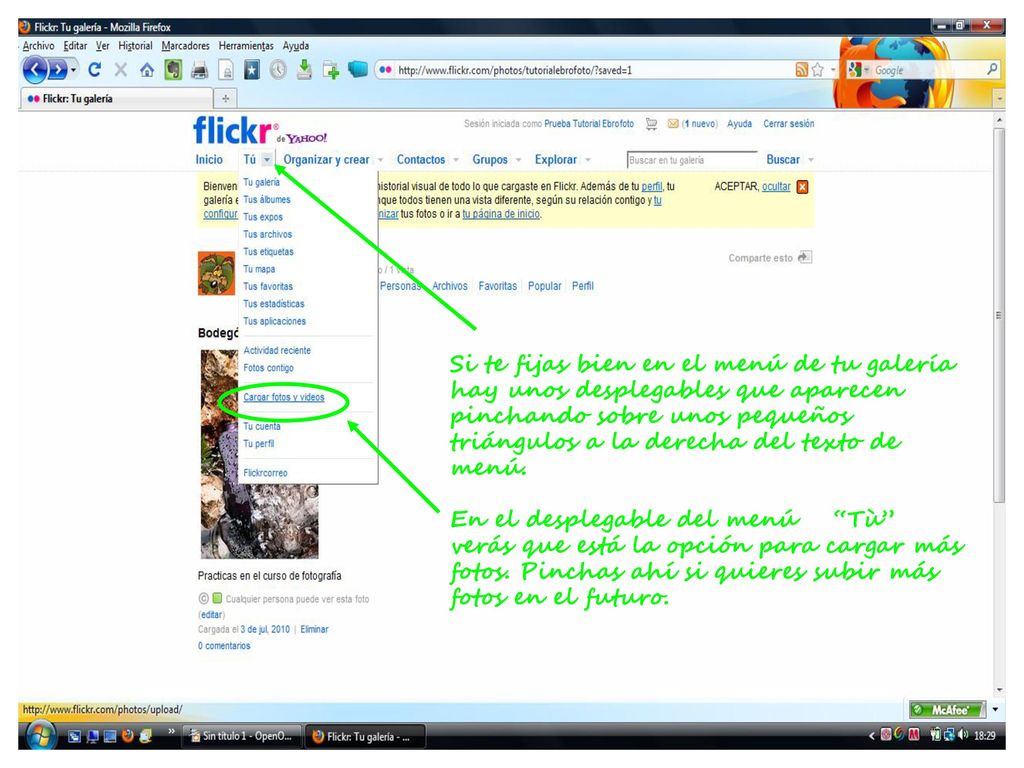Click the Buscar en tu galería search field
Screen dimensions: 1024x768
(692, 160)
